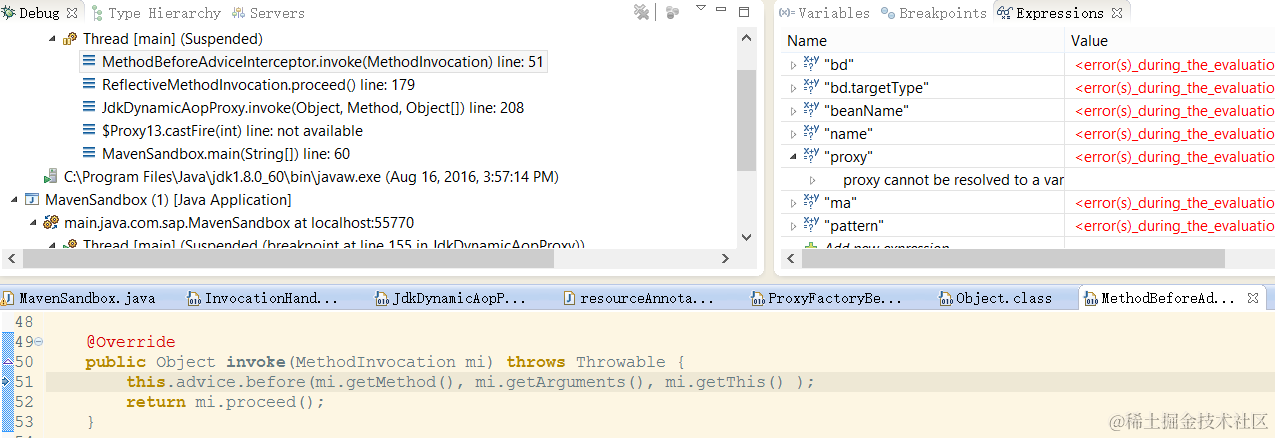
Task: Click the grey debug toolbar icon beside the view menu
Action: (x=672, y=12)
